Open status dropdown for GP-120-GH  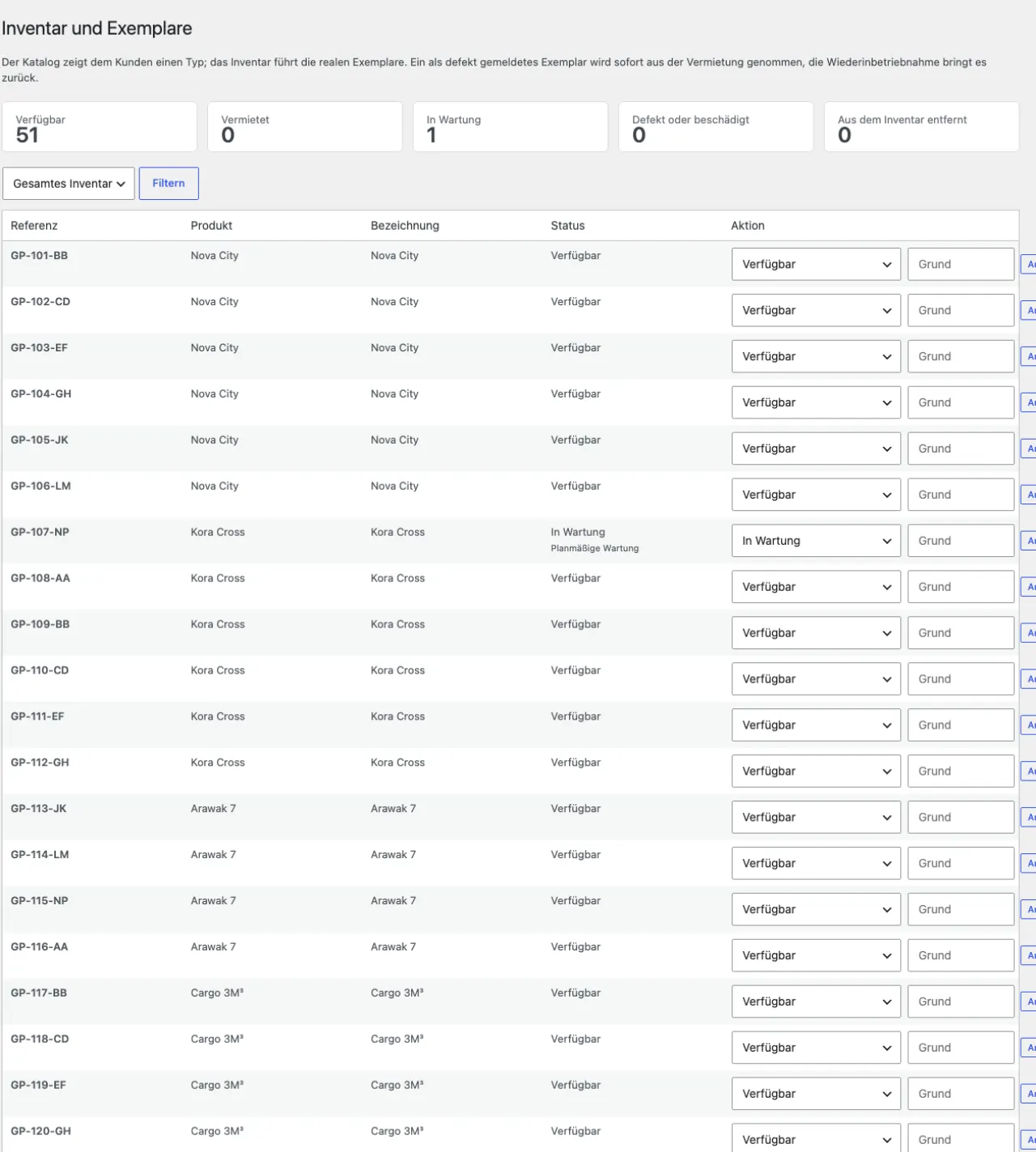pyautogui.click(x=816, y=1137)
